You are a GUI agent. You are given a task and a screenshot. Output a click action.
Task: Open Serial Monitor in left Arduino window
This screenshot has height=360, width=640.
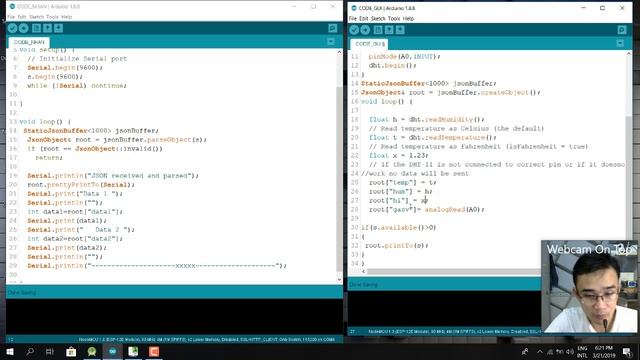333,28
